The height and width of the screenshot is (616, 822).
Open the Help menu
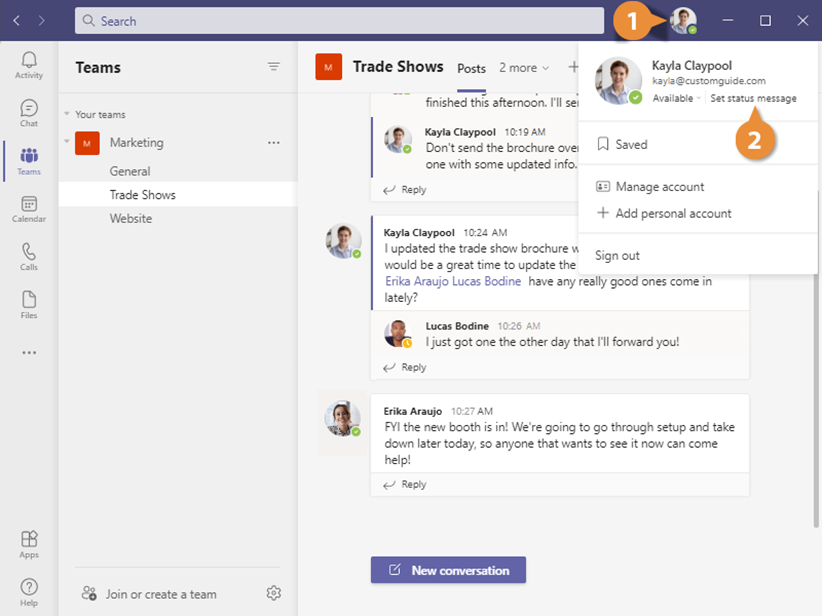coord(29,592)
